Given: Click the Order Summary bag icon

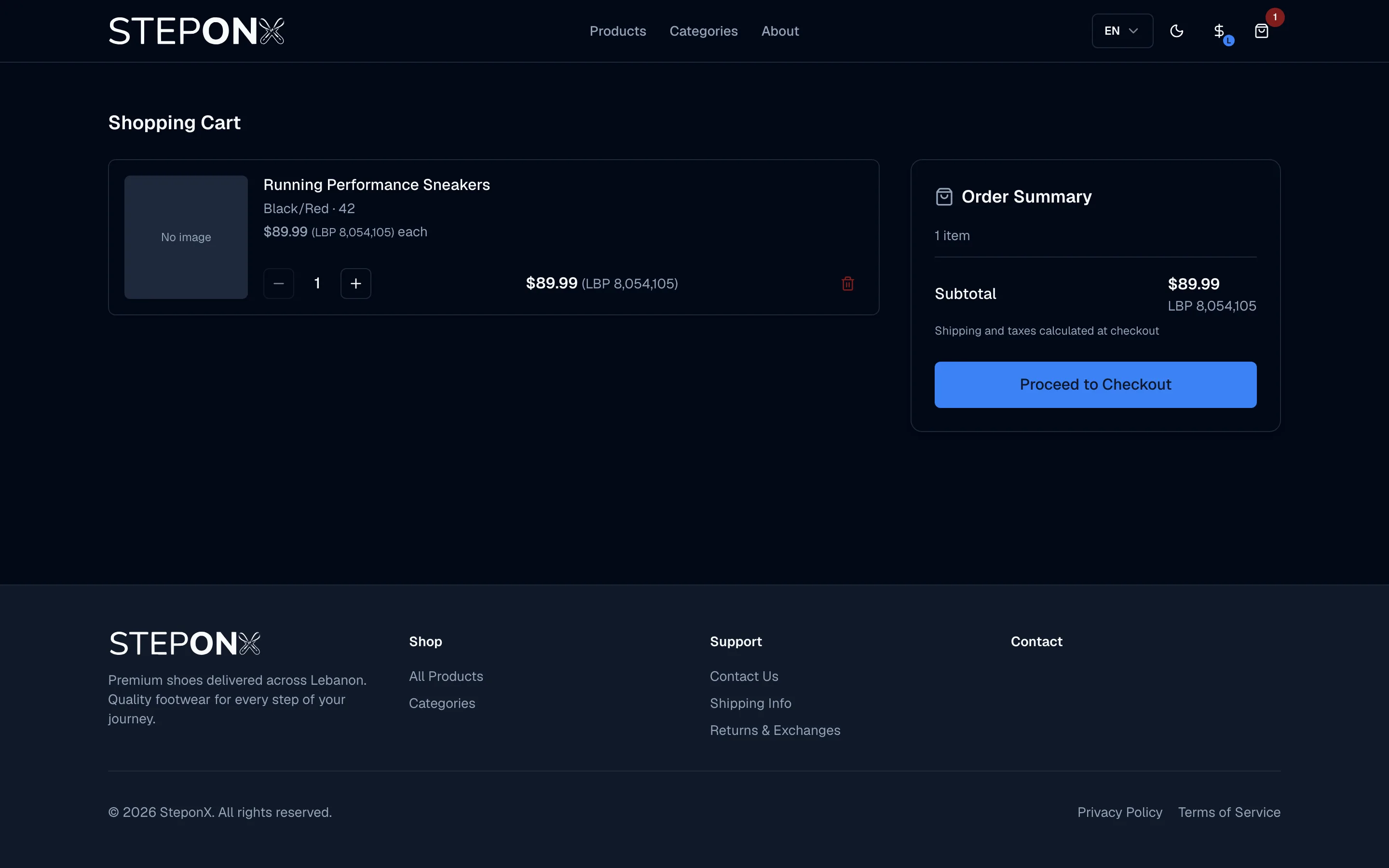Looking at the screenshot, I should (x=943, y=197).
